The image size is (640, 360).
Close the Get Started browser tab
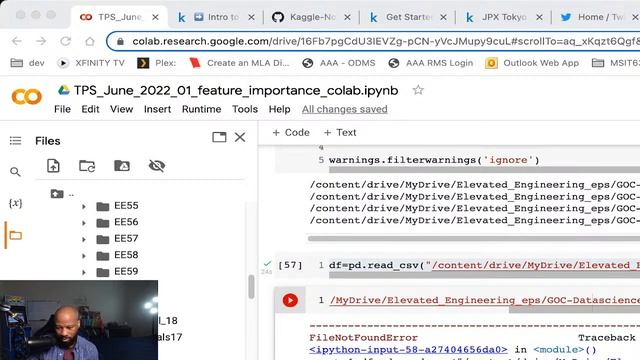point(443,17)
